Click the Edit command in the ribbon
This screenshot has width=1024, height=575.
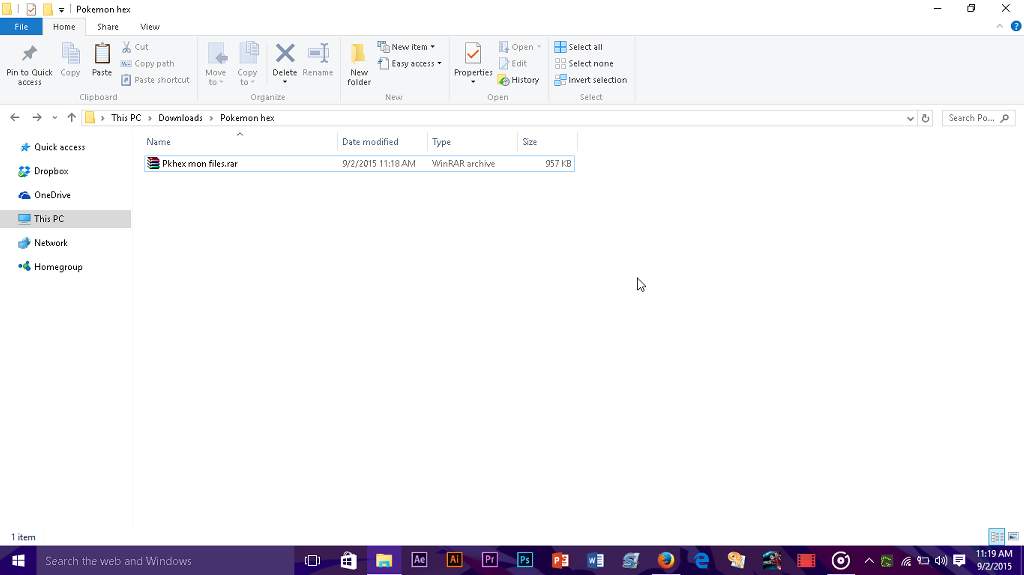[x=513, y=63]
